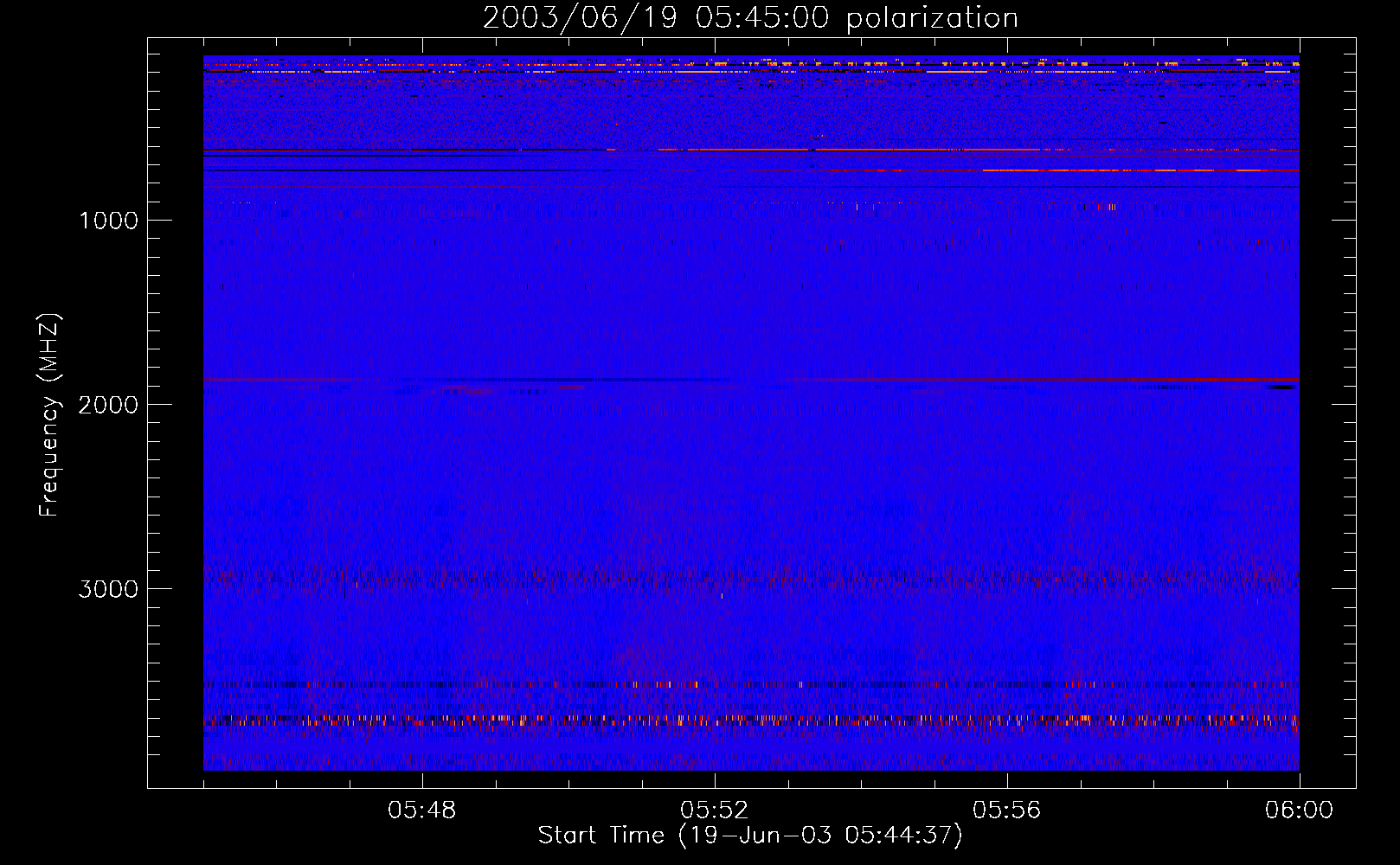Click the 05:48 time tick label
This screenshot has height=865, width=1400.
click(421, 811)
